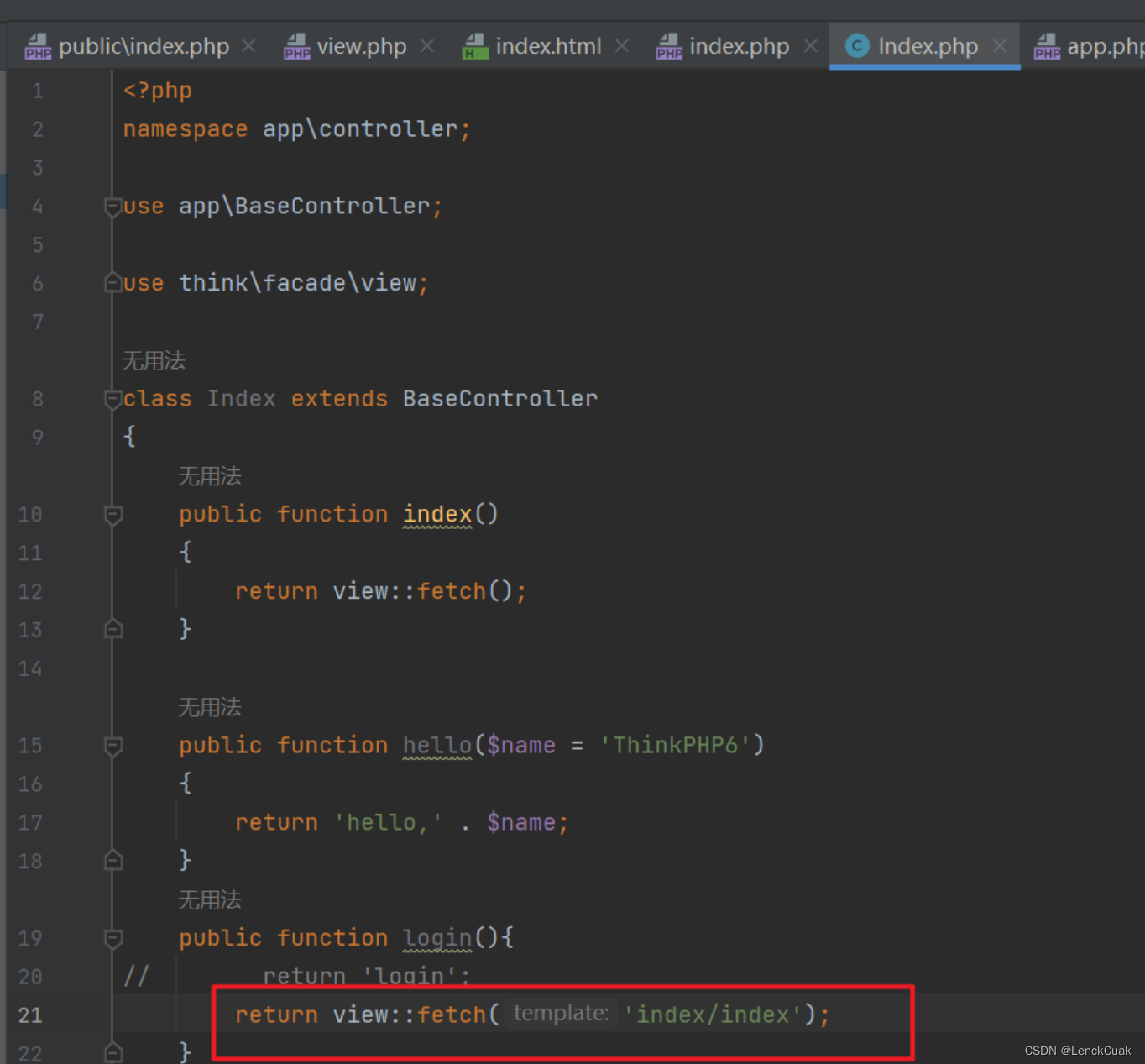Click the 'index/index' string on line 21
The height and width of the screenshot is (1064, 1145).
(x=713, y=1014)
